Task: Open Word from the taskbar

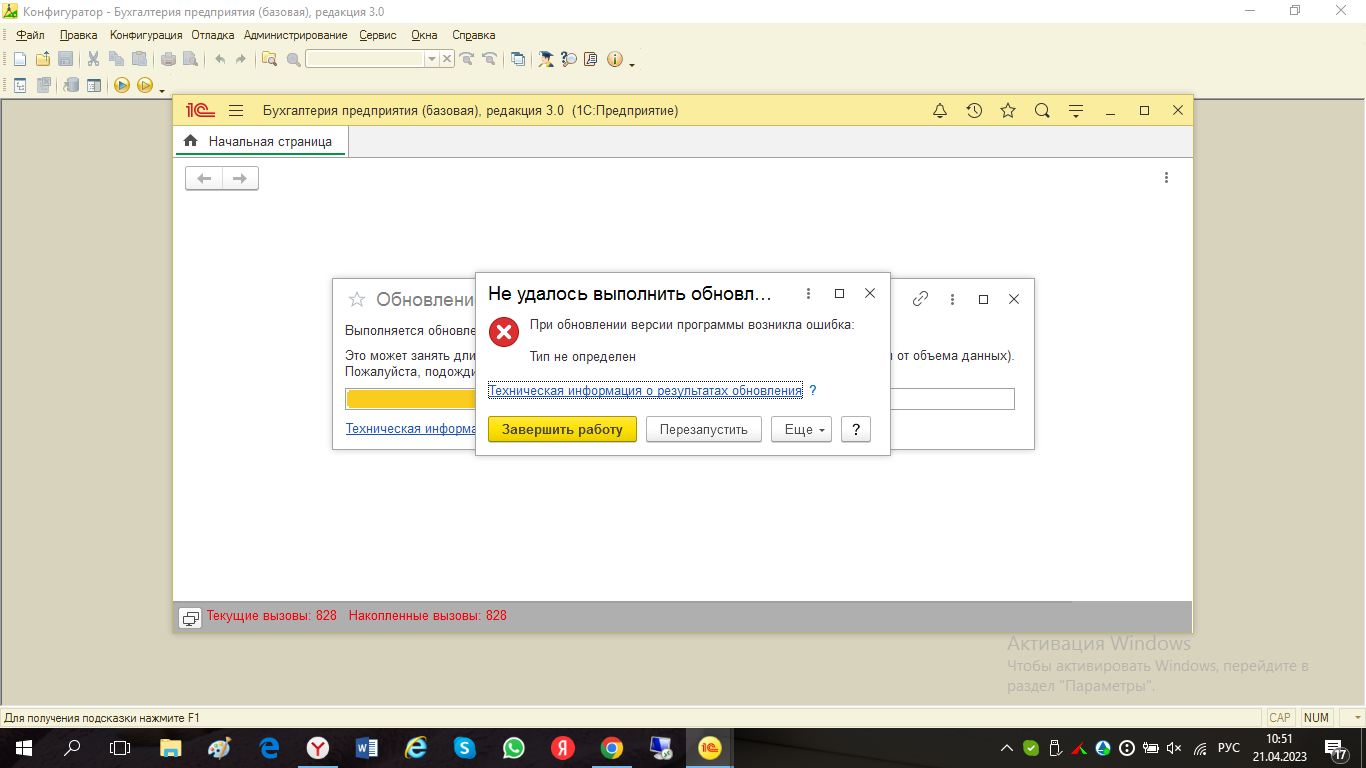Action: pyautogui.click(x=365, y=747)
